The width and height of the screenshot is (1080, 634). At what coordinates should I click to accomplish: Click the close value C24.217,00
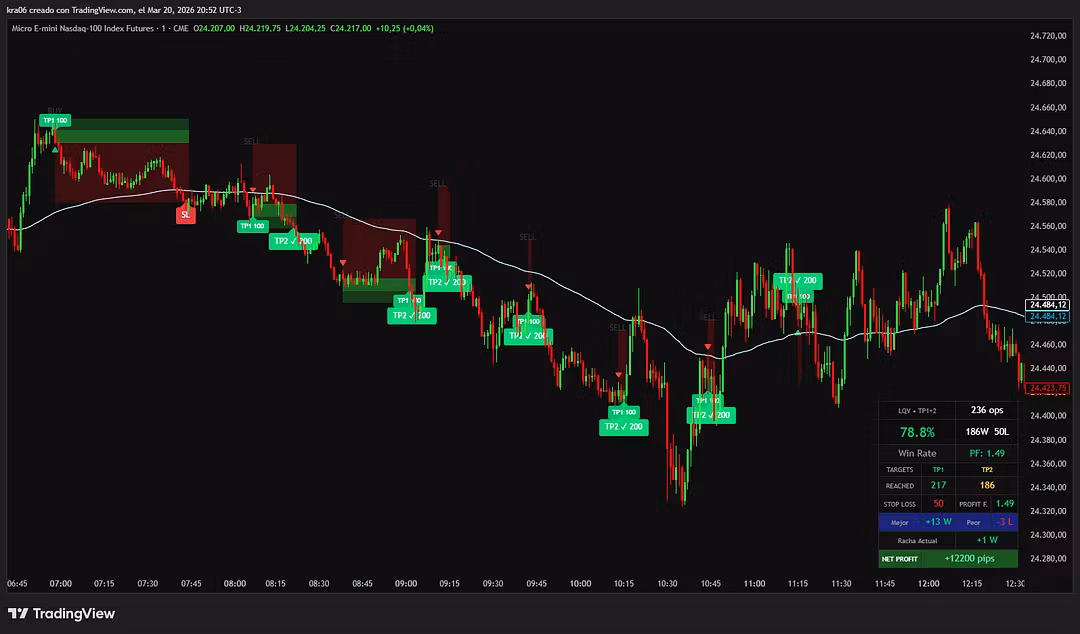point(351,28)
